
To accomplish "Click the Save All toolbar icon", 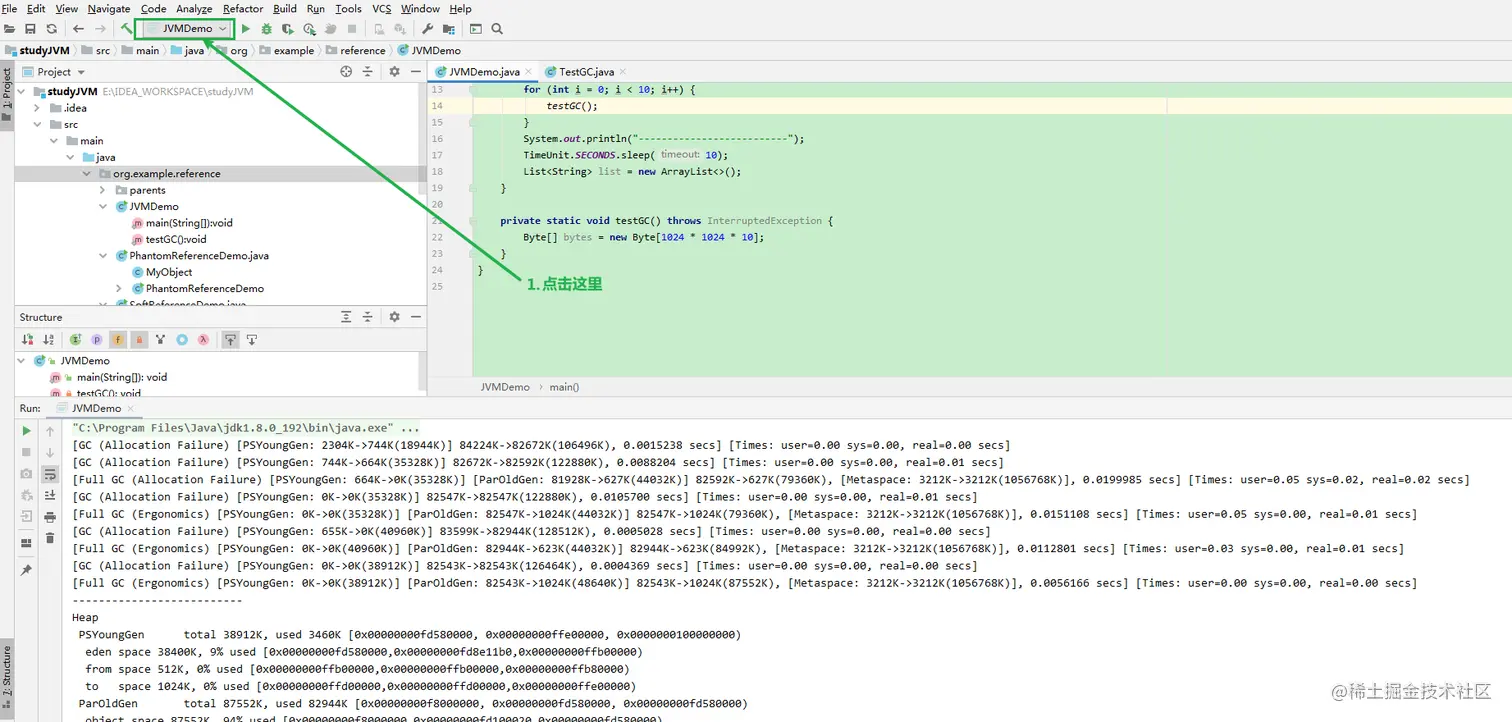I will pos(30,29).
